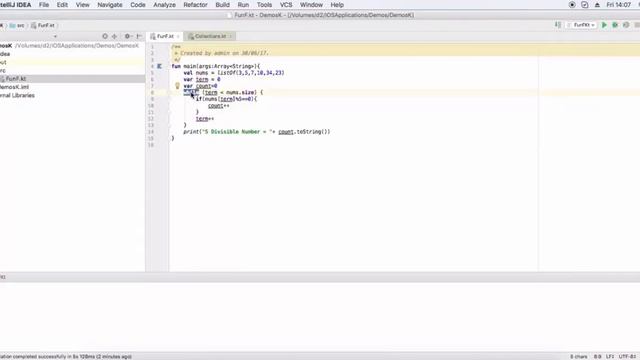The image size is (640, 360).
Task: Click the Hide Project panel icon
Action: click(139, 36)
